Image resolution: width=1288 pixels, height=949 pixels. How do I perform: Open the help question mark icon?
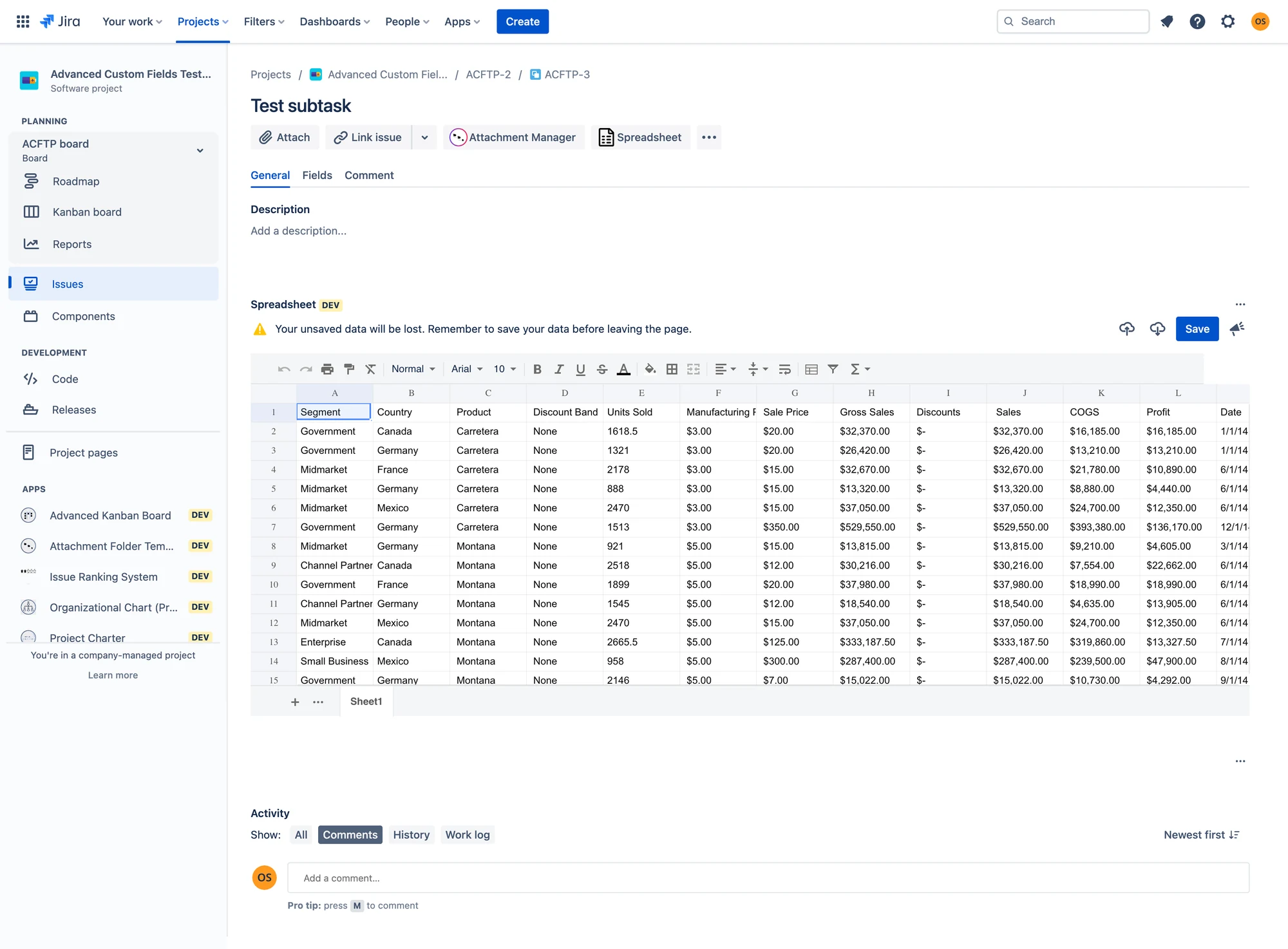[x=1197, y=21]
